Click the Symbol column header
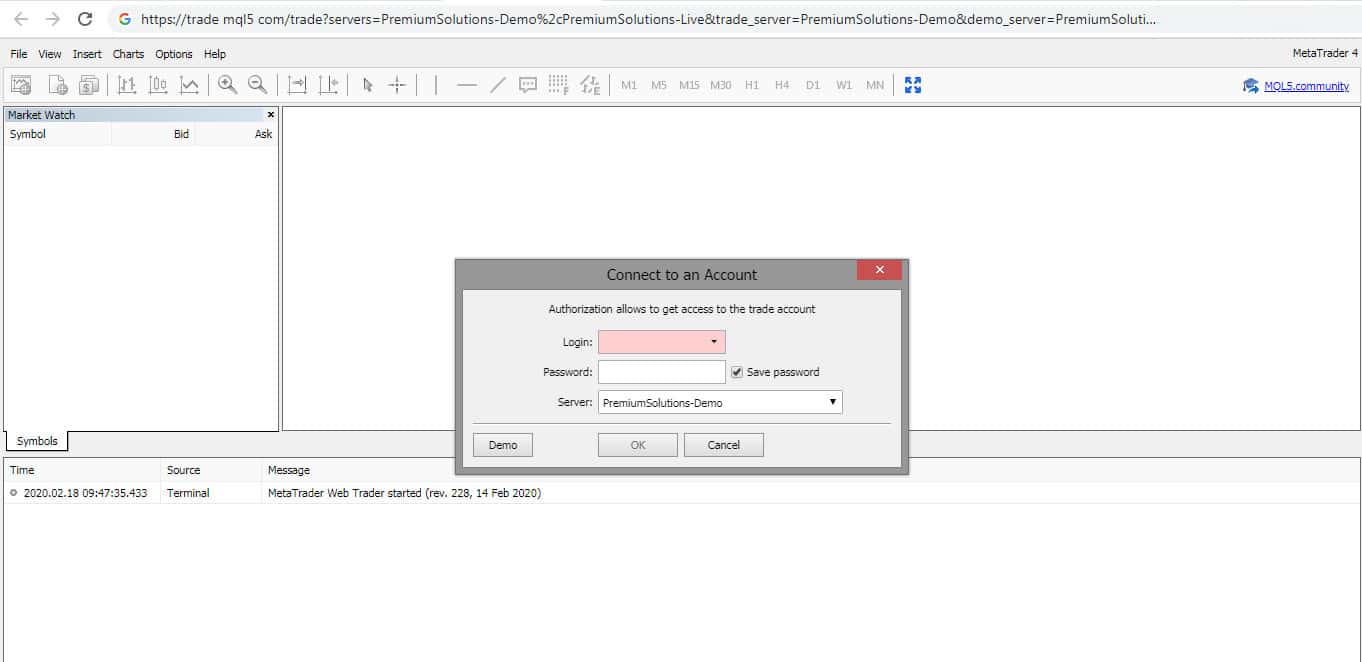Viewport: 1362px width, 662px height. coord(58,134)
